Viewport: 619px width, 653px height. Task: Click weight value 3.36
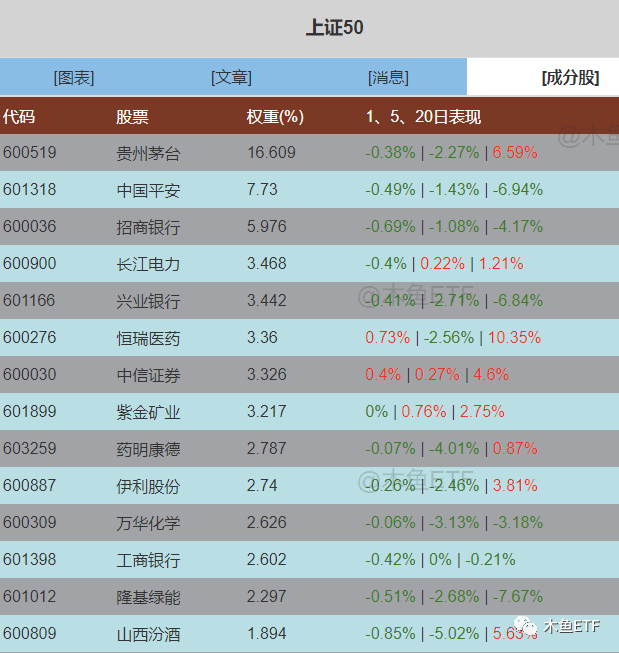click(262, 337)
